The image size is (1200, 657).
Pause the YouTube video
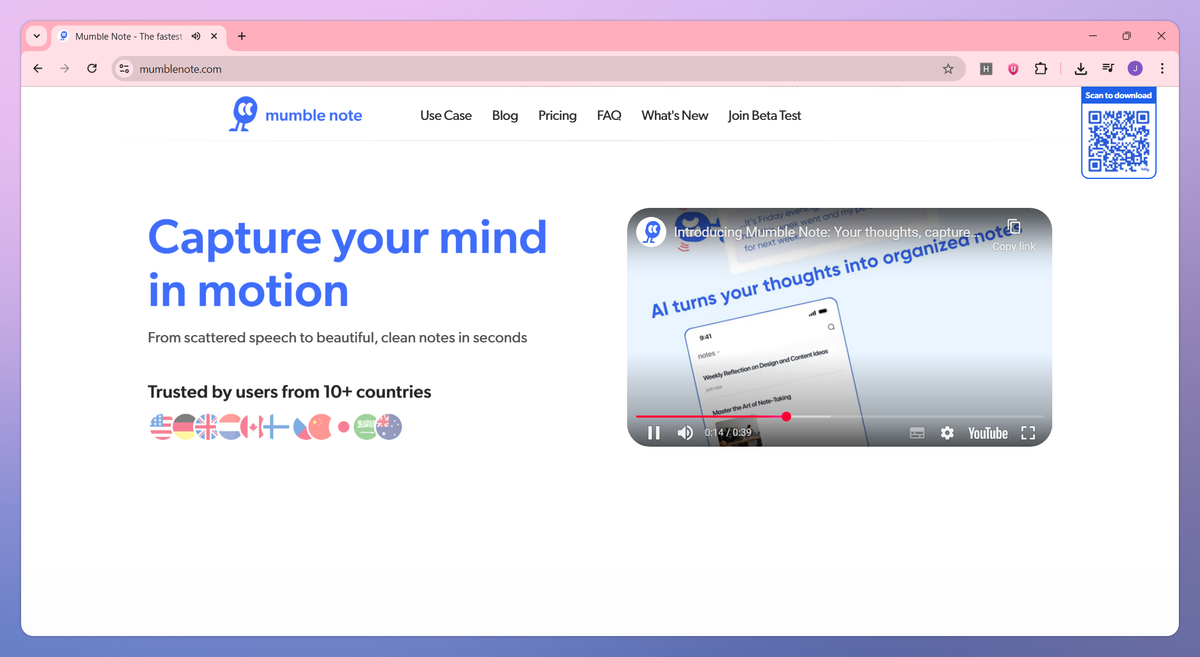click(654, 433)
